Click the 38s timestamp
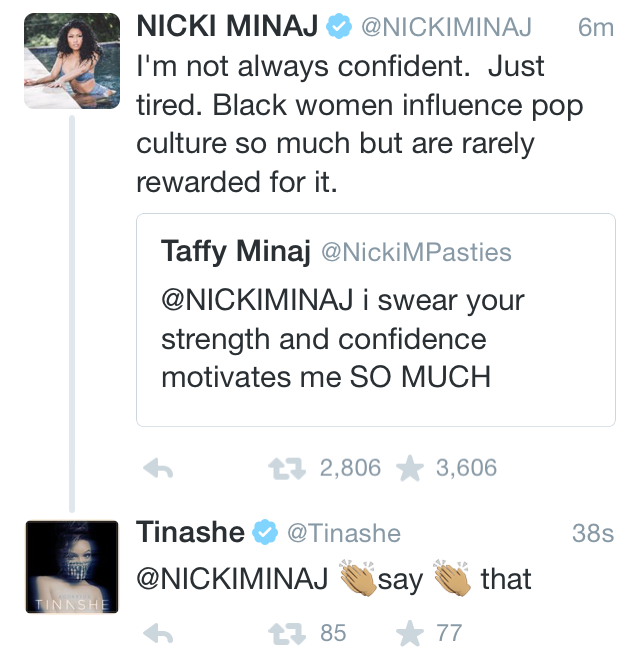 tap(592, 534)
